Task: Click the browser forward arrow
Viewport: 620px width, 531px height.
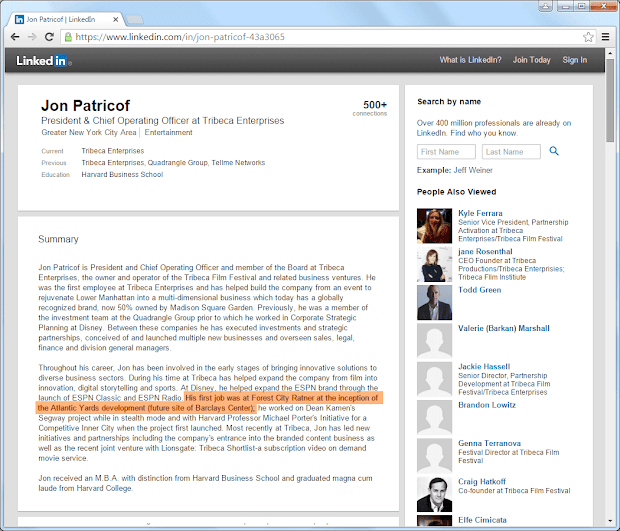Action: [x=32, y=37]
